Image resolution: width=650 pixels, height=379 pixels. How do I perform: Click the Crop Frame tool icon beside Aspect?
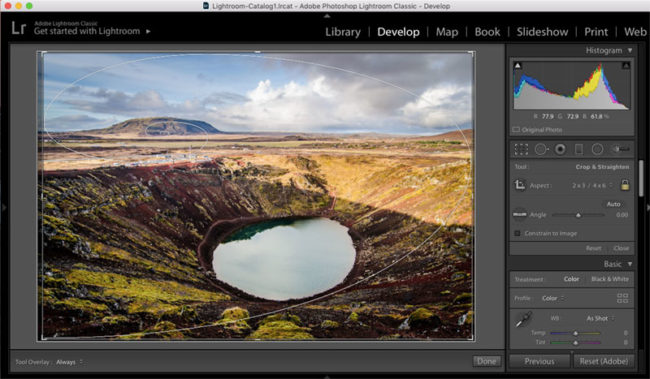520,185
